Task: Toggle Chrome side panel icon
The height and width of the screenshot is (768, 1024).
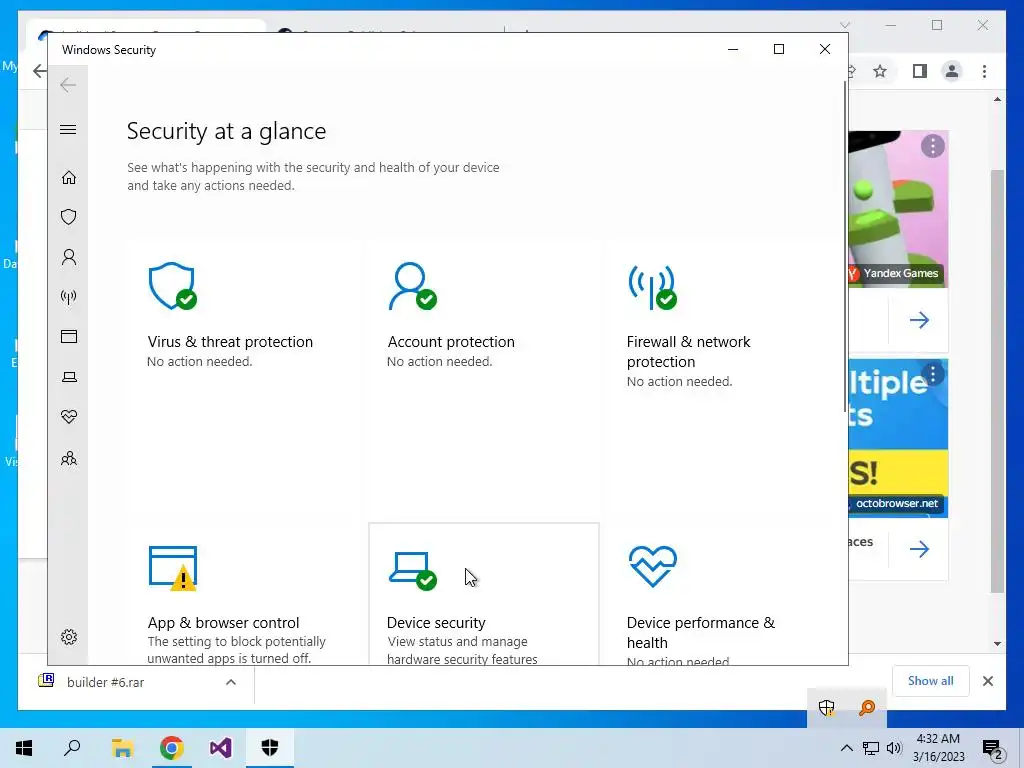Action: [x=920, y=71]
